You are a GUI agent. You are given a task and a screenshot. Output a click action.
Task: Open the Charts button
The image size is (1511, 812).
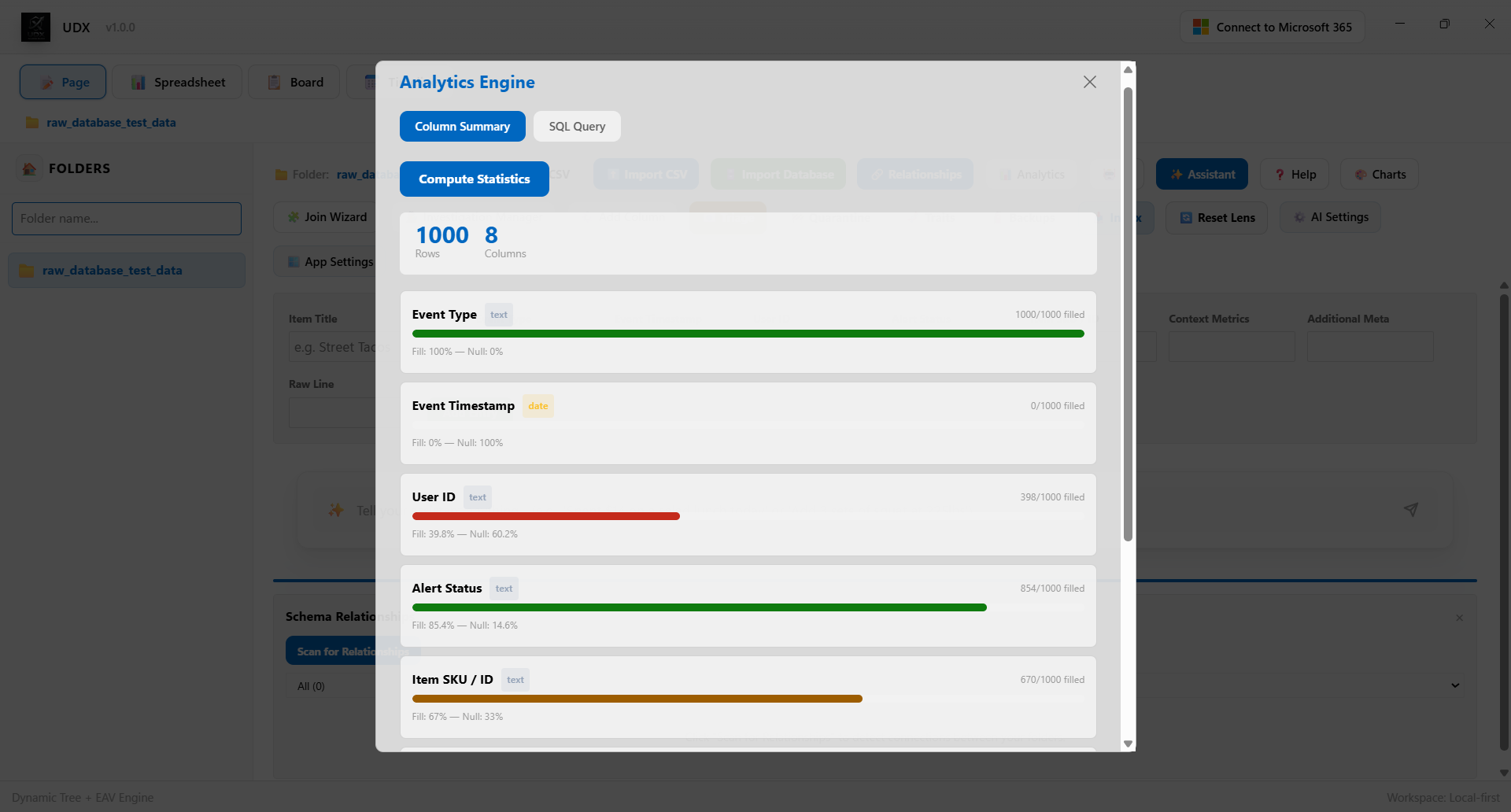[x=1380, y=174]
